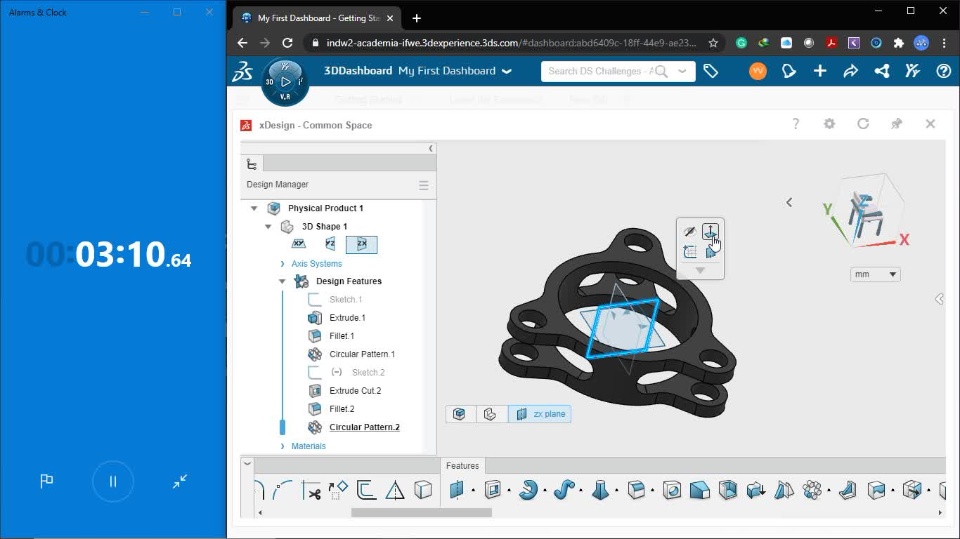This screenshot has width=960, height=539.
Task: Click the zx plane breadcrumb button
Action: [540, 414]
